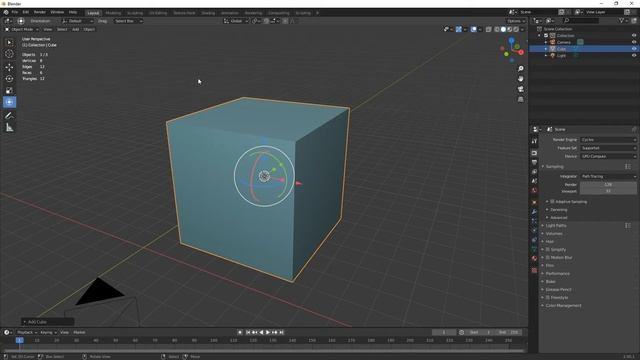Click the outliner search field
Viewport: 640px width, 360px height.
coord(581,20)
